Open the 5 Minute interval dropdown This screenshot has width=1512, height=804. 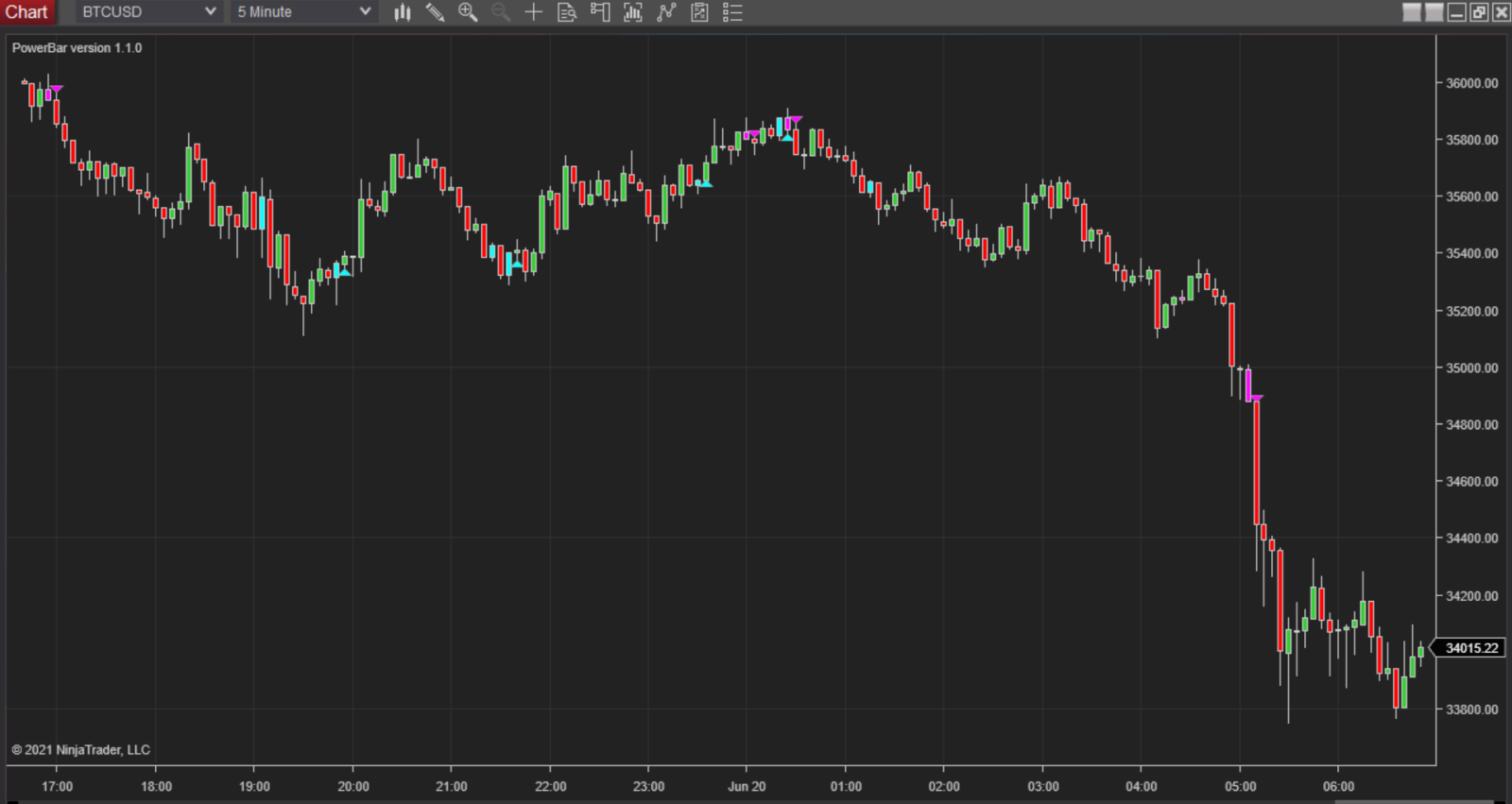pos(304,11)
